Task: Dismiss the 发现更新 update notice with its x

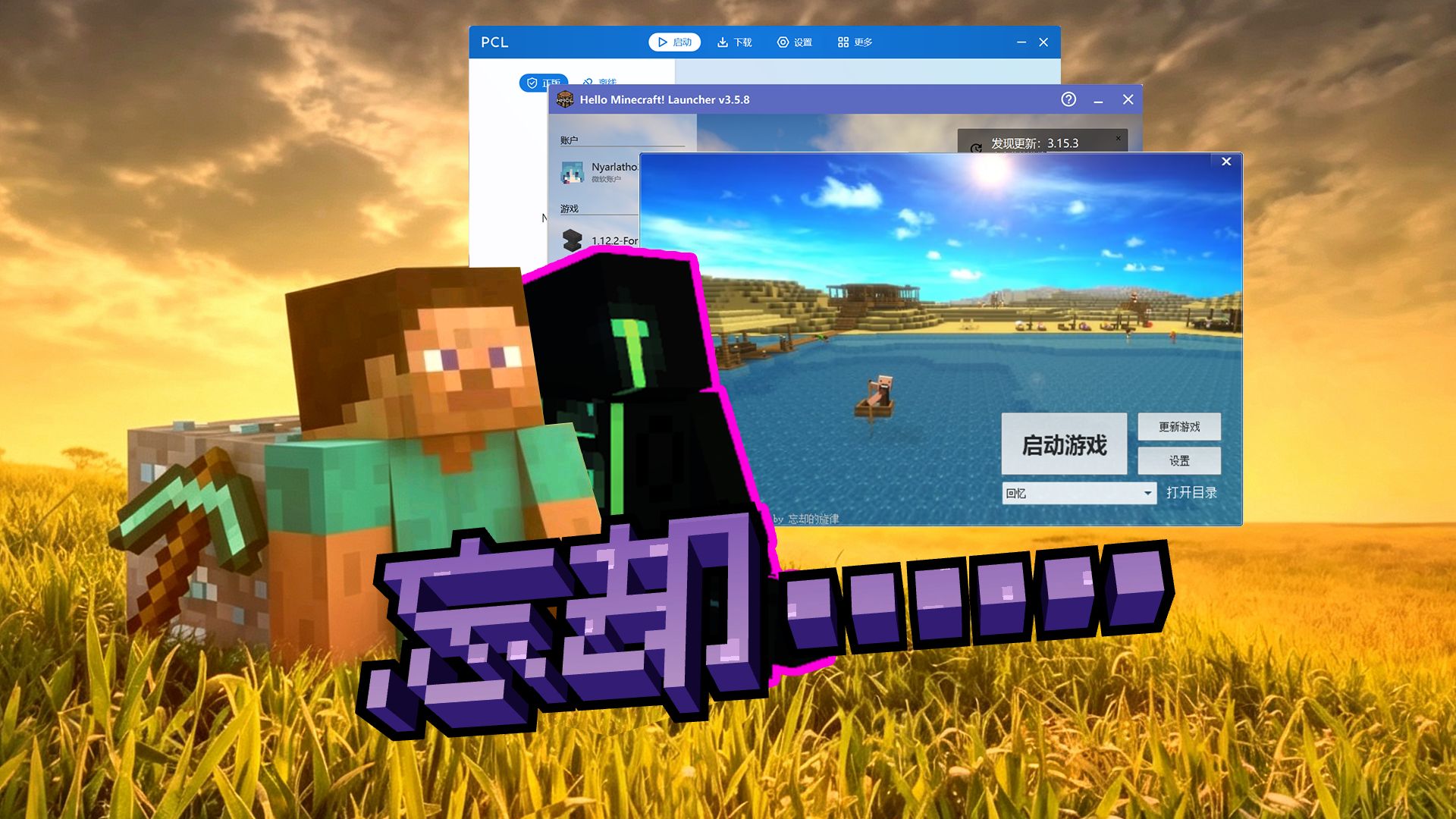Action: point(1118,138)
